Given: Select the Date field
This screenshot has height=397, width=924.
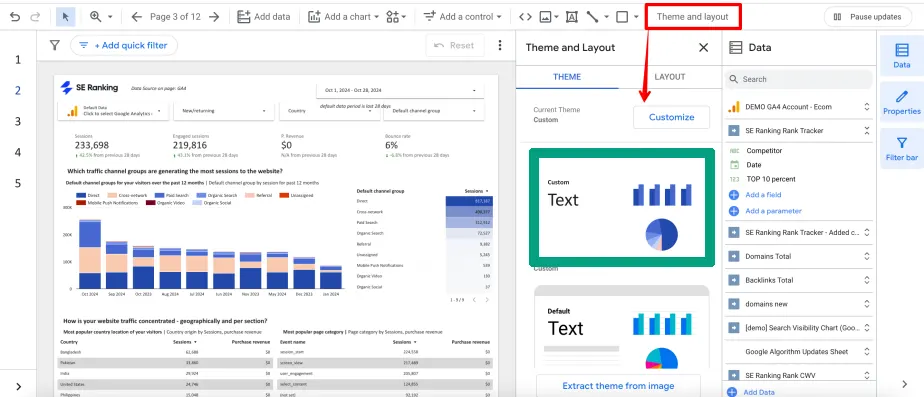Looking at the screenshot, I should (x=754, y=165).
